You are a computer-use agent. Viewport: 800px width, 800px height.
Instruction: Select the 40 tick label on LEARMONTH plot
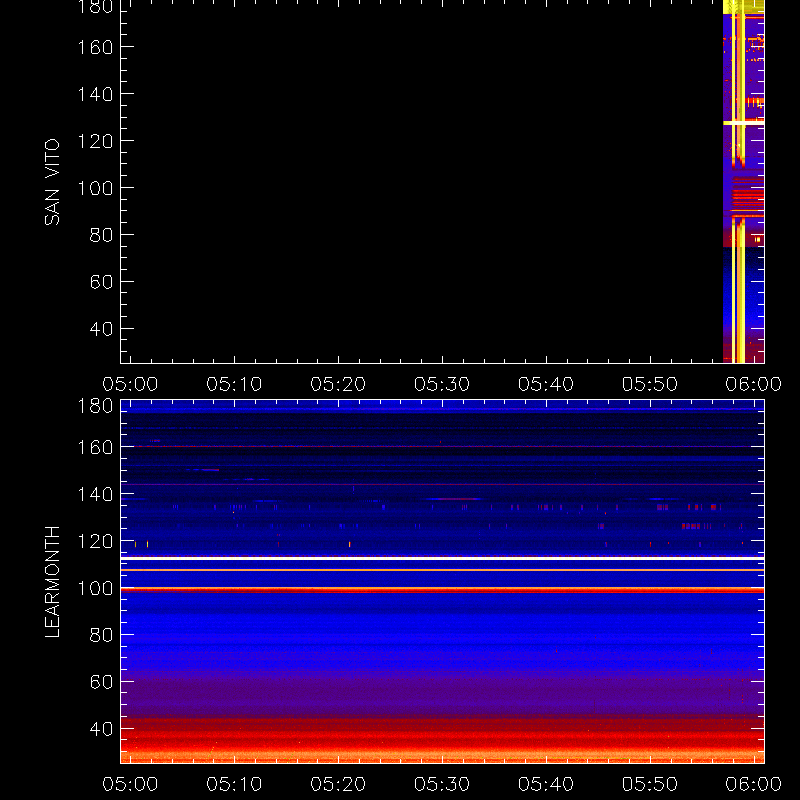101,729
